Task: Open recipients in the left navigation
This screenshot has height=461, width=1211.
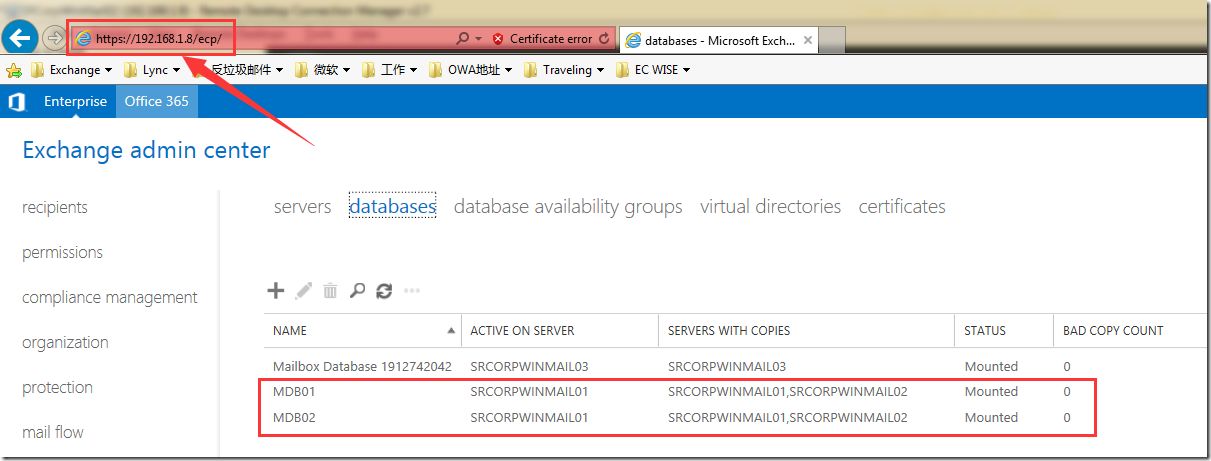Action: (55, 207)
